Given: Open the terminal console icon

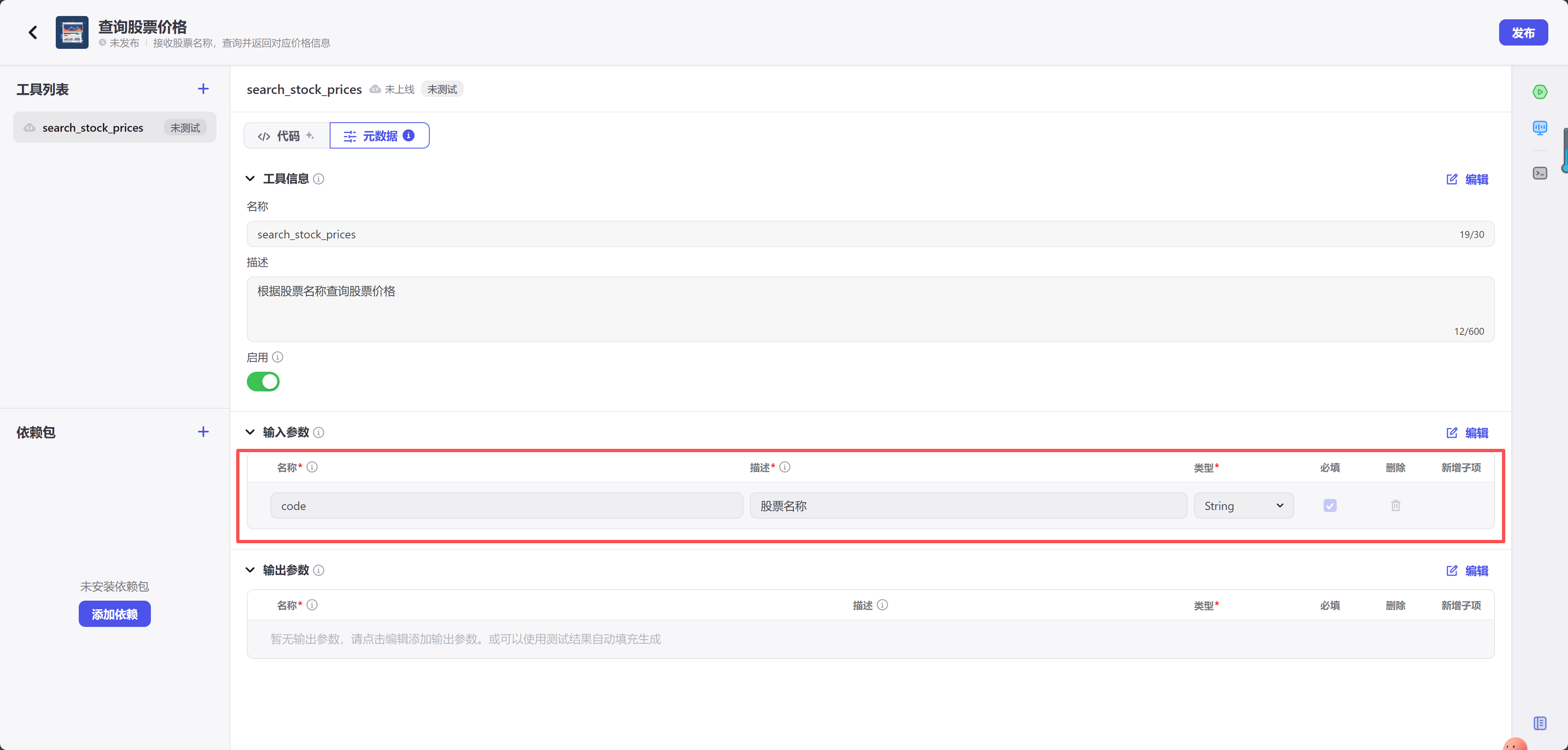Looking at the screenshot, I should pyautogui.click(x=1539, y=174).
